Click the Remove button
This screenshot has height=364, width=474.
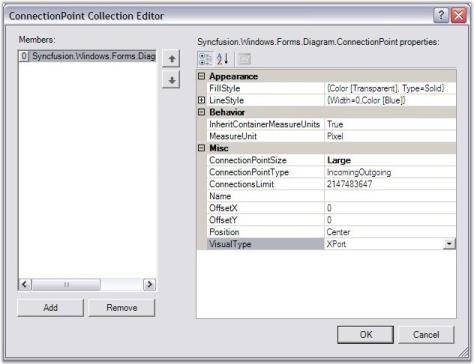click(x=122, y=307)
